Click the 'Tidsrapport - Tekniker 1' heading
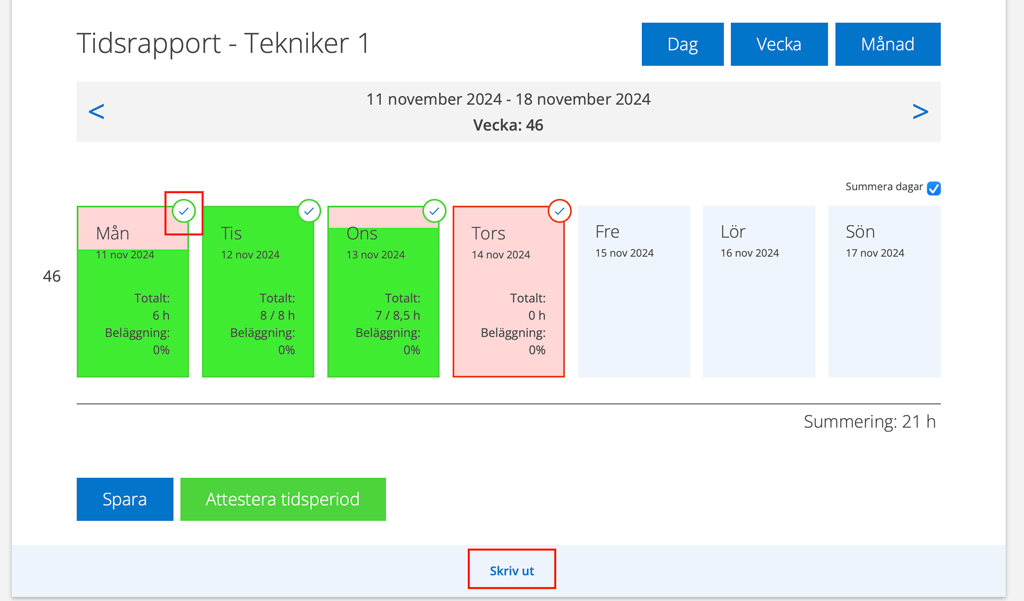The height and width of the screenshot is (601, 1024). coord(223,44)
